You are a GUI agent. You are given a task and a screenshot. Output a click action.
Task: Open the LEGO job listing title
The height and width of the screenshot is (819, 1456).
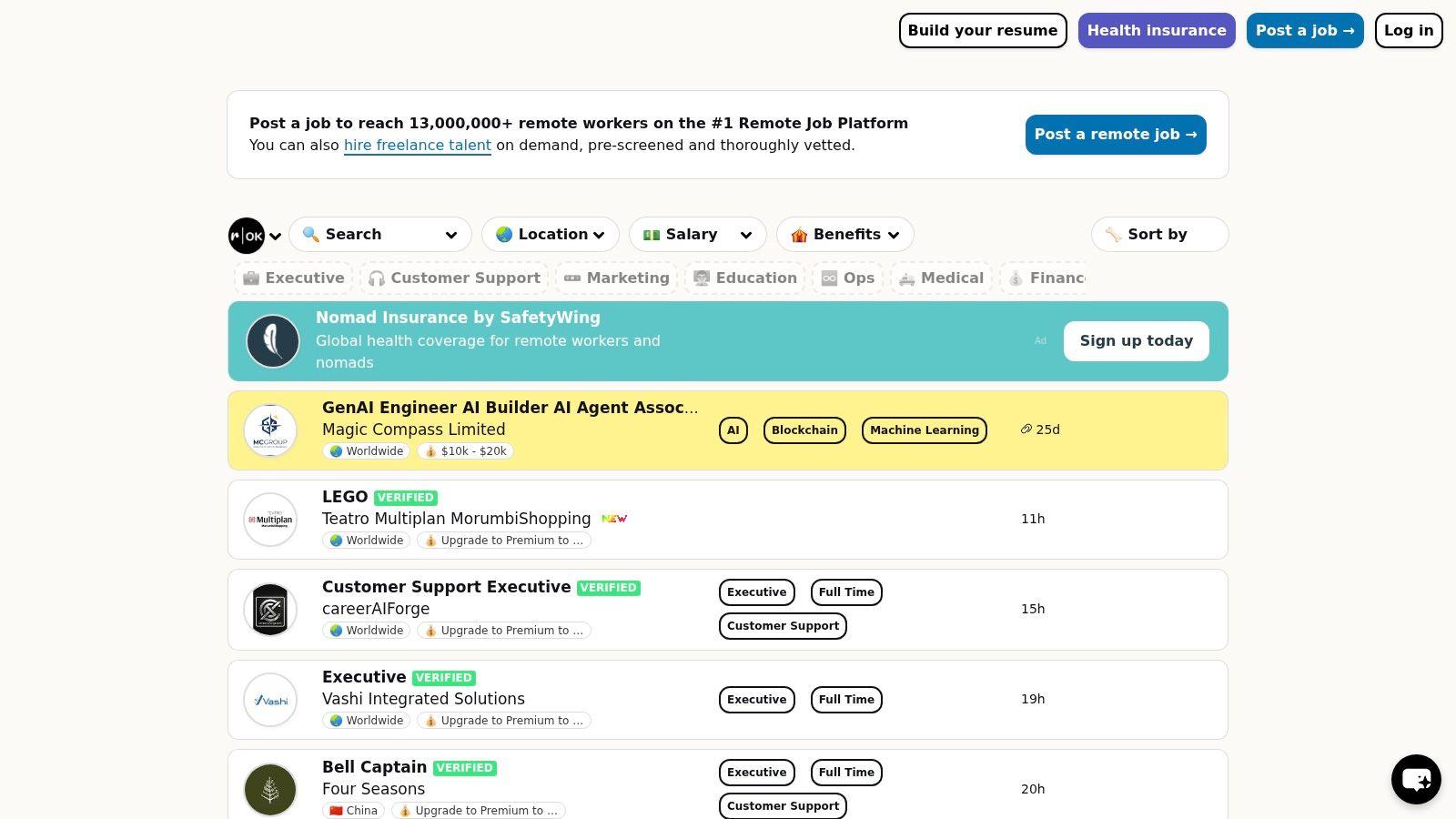pyautogui.click(x=345, y=497)
